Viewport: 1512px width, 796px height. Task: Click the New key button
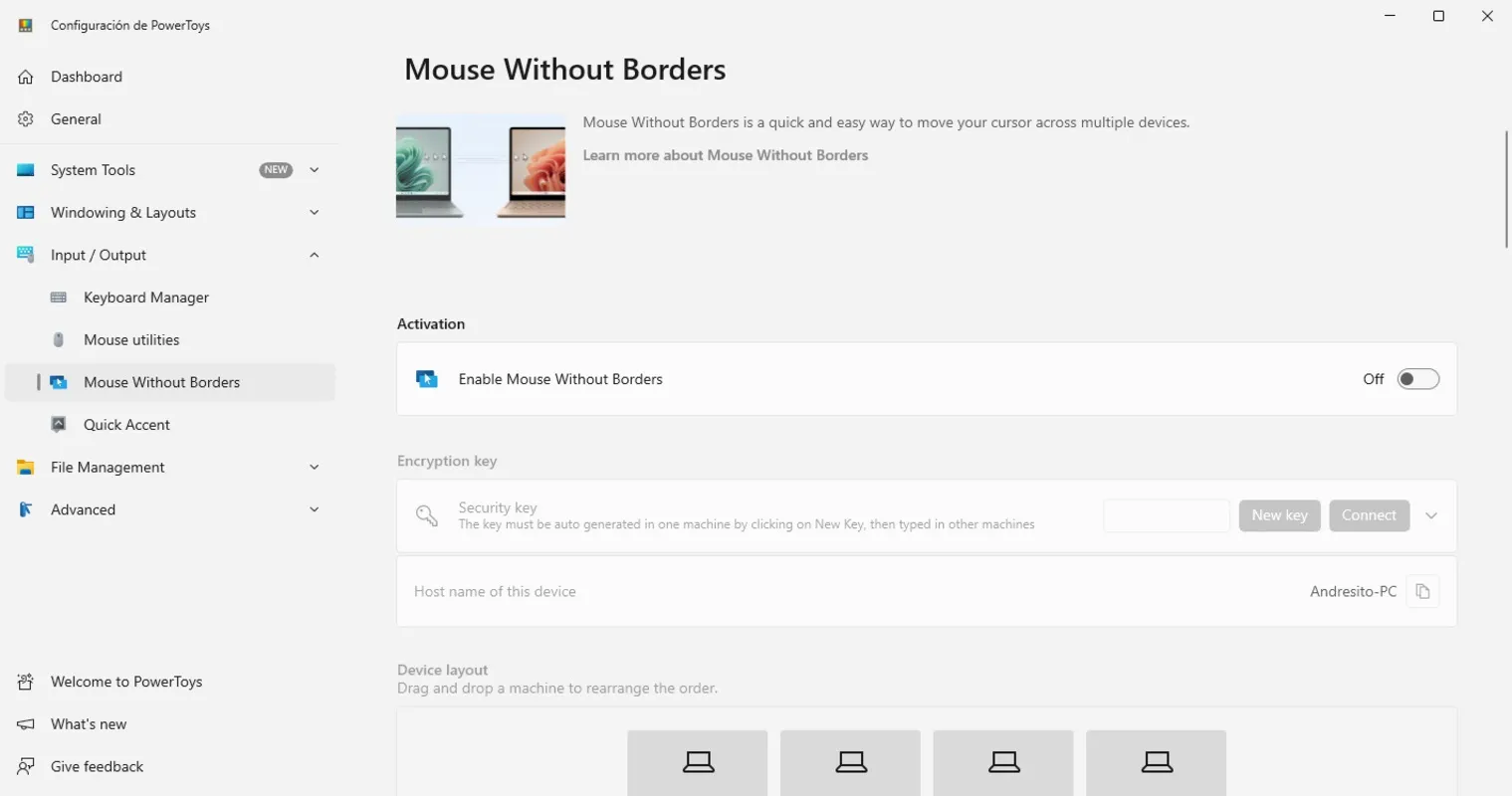click(1279, 515)
